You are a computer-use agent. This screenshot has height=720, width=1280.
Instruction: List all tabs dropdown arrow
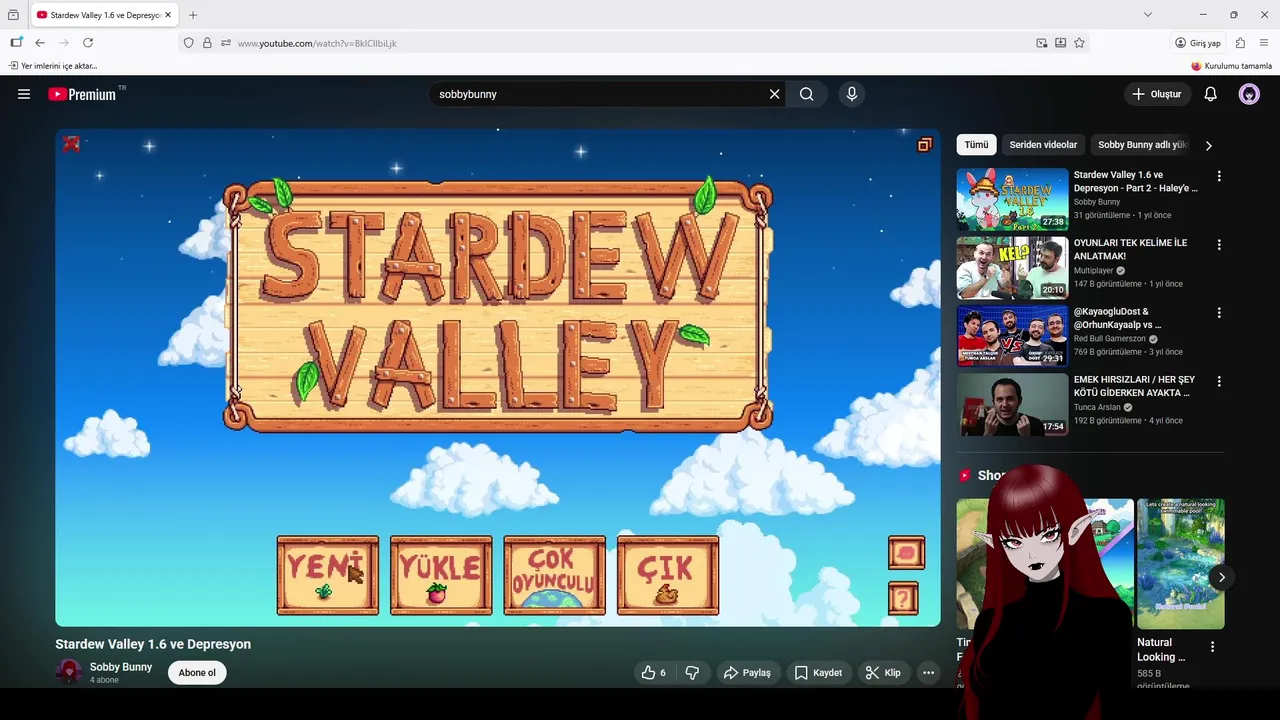1148,15
